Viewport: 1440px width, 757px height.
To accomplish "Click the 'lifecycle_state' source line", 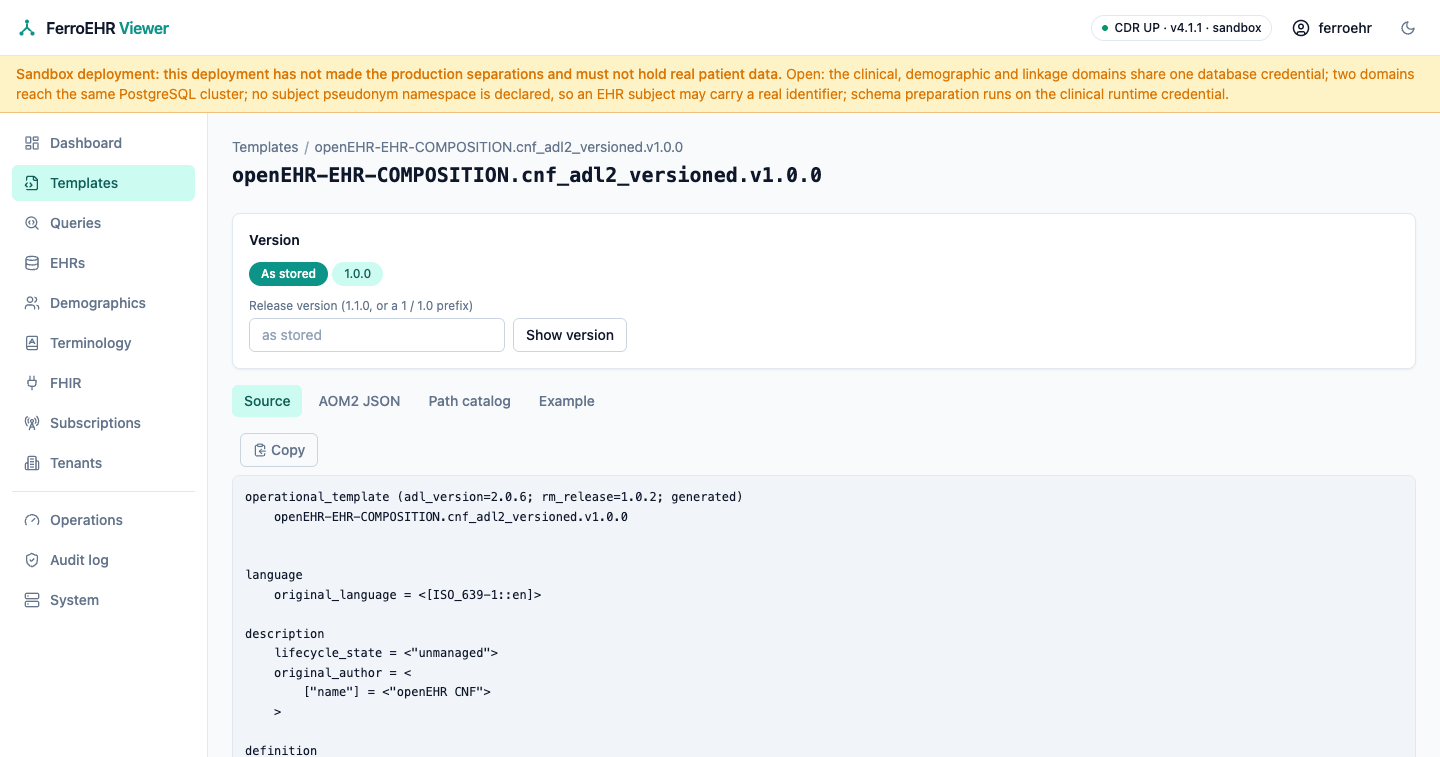I will coord(386,653).
